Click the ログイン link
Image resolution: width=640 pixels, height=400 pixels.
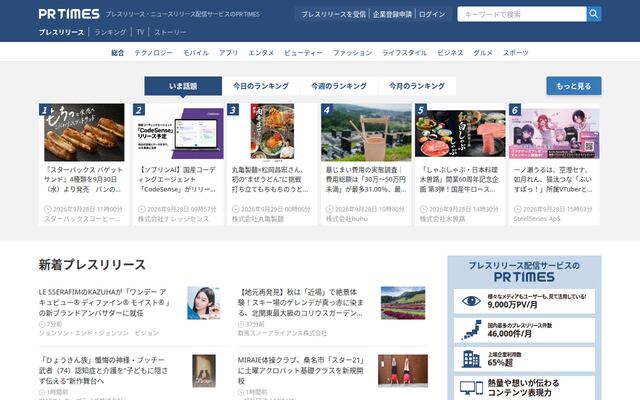pyautogui.click(x=432, y=14)
